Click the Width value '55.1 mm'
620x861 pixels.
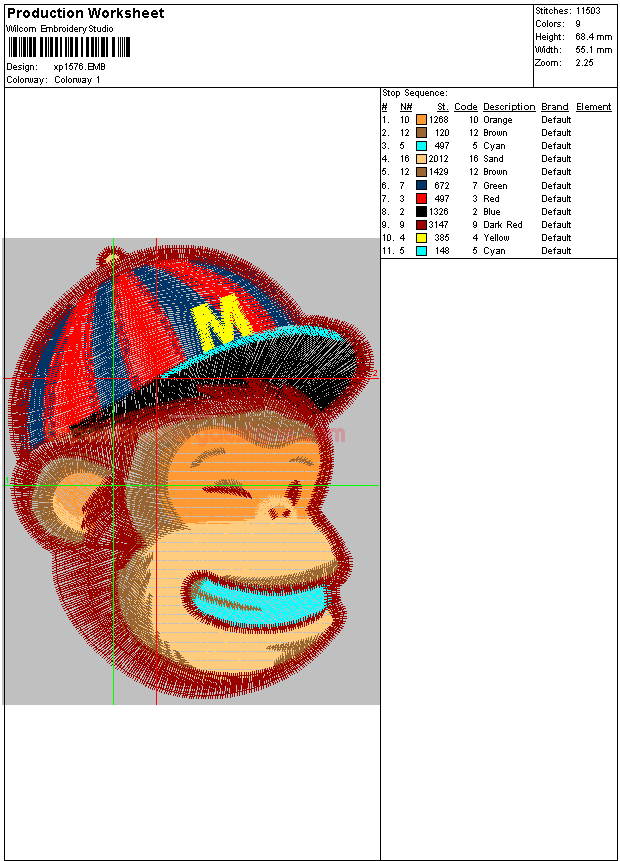click(594, 50)
